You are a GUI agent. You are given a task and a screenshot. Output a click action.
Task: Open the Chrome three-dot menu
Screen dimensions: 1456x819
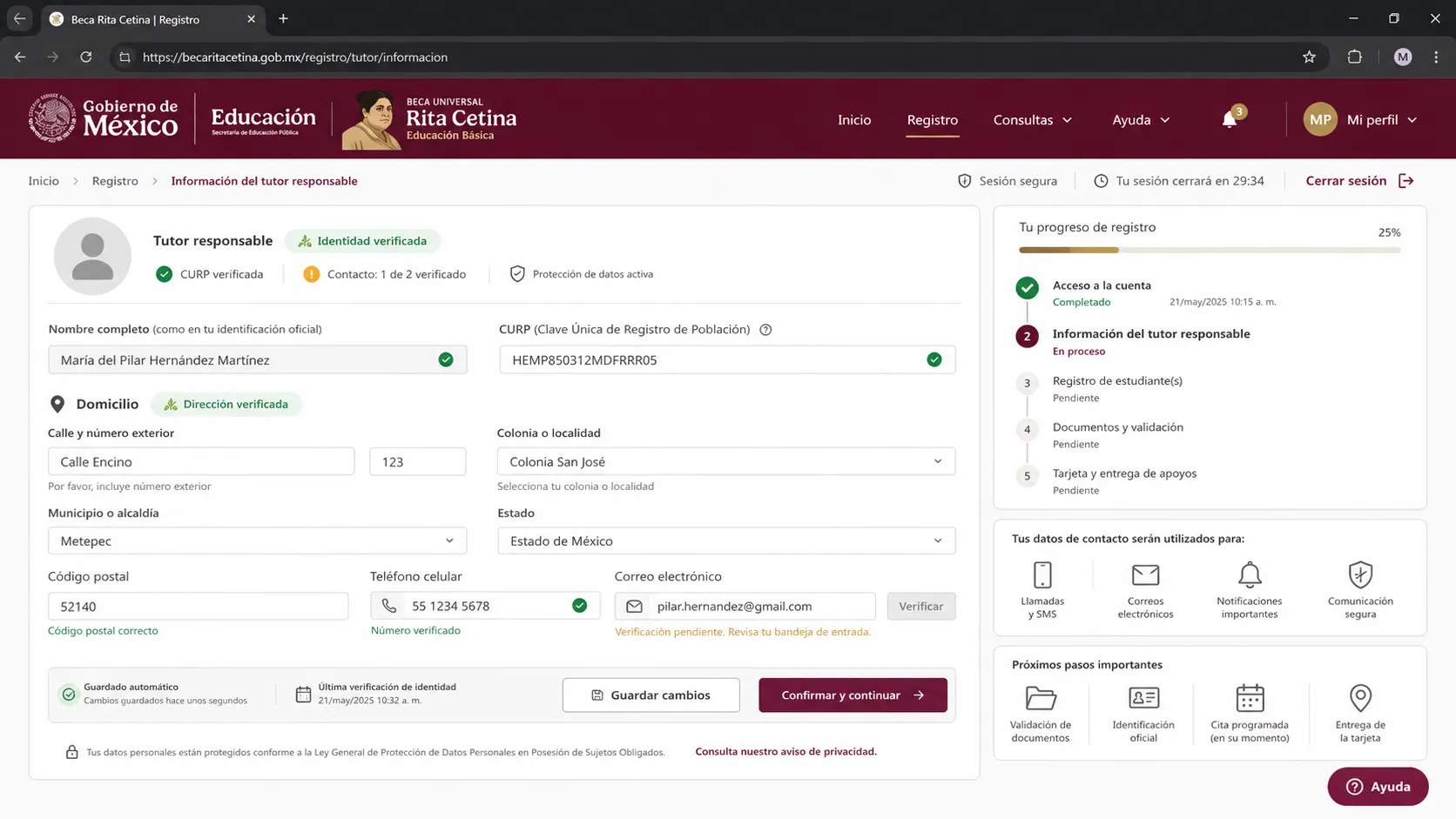[x=1436, y=57]
